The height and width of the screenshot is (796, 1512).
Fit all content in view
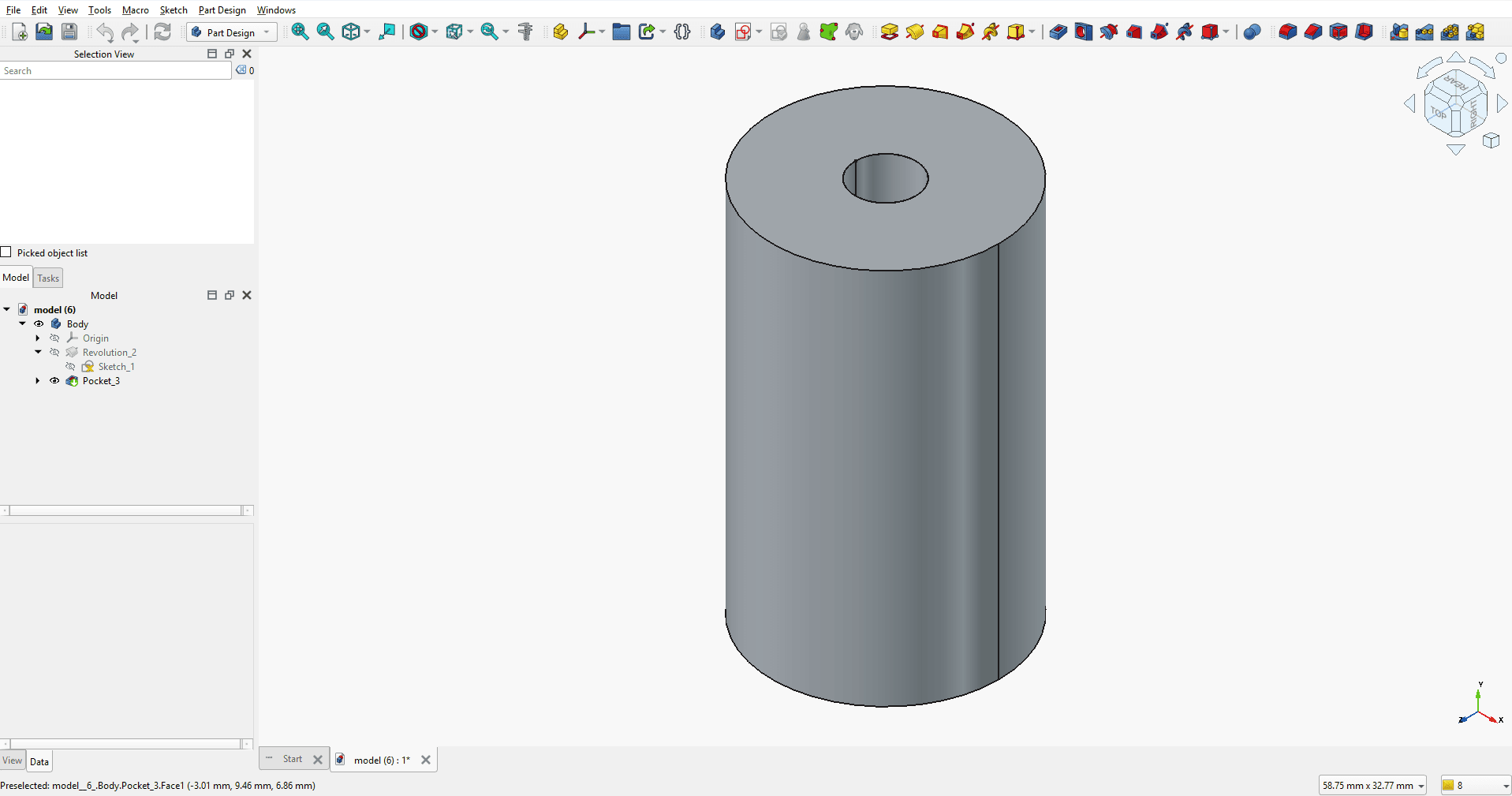[300, 32]
